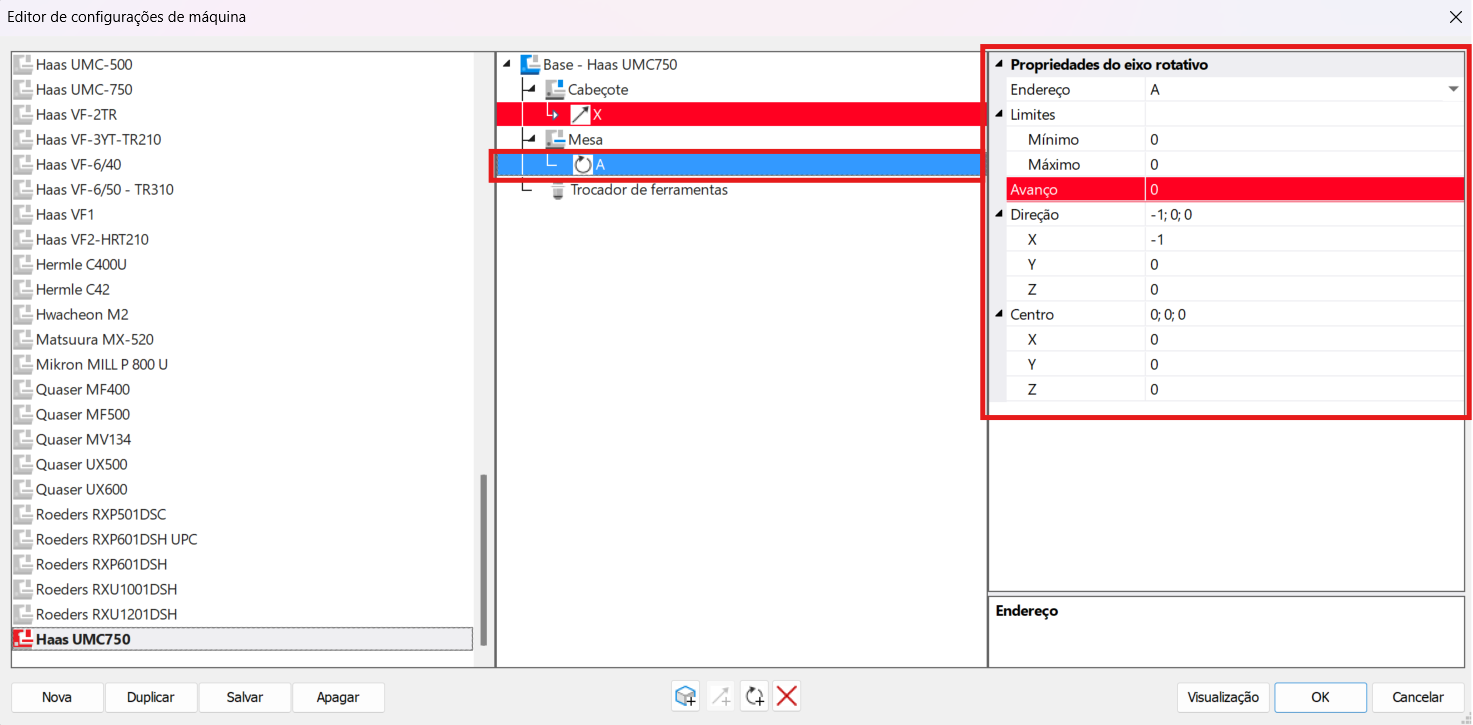Click the Direção X value field showing -1
Image resolution: width=1473 pixels, height=725 pixels.
tap(1305, 240)
